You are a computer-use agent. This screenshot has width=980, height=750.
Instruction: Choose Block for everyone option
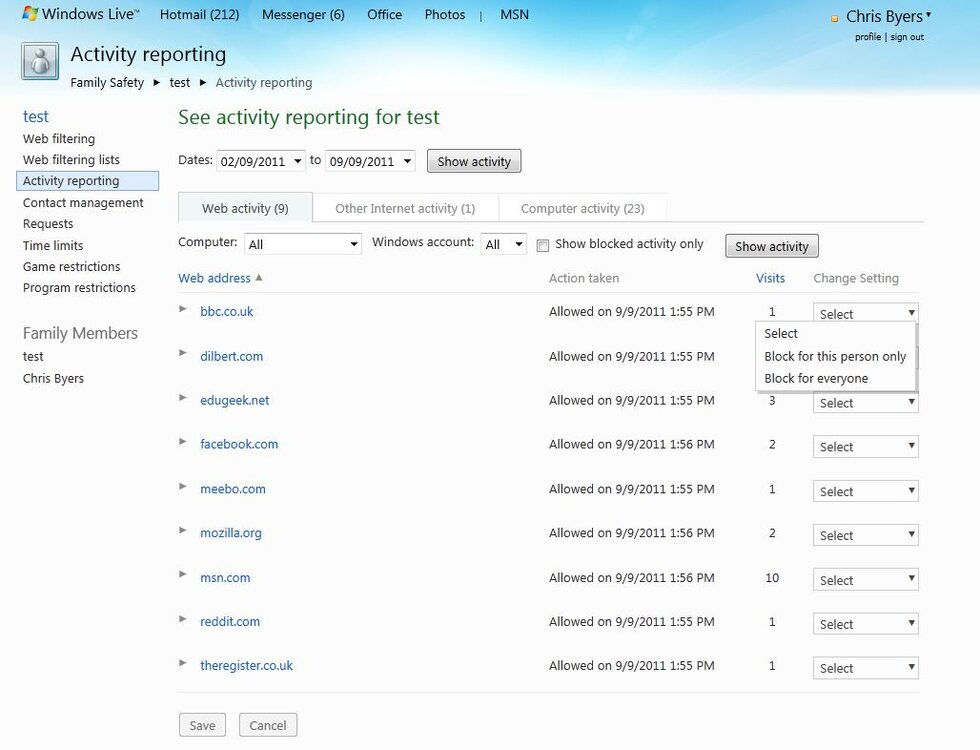click(x=836, y=378)
